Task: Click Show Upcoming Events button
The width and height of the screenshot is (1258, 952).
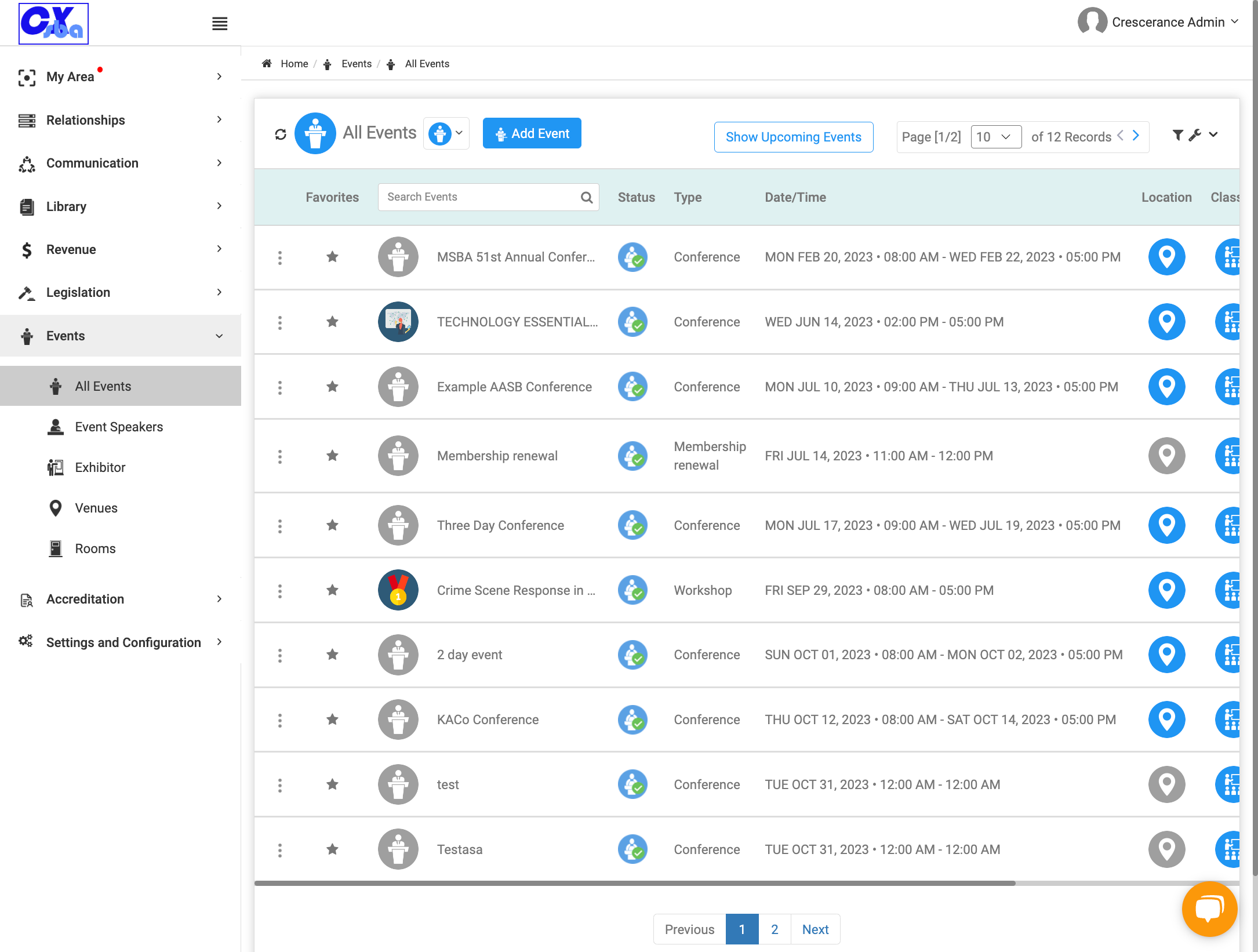Action: click(794, 137)
